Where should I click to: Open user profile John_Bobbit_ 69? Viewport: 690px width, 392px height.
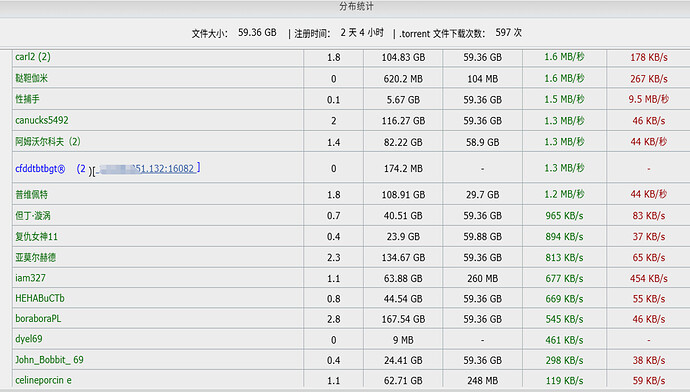coord(49,359)
